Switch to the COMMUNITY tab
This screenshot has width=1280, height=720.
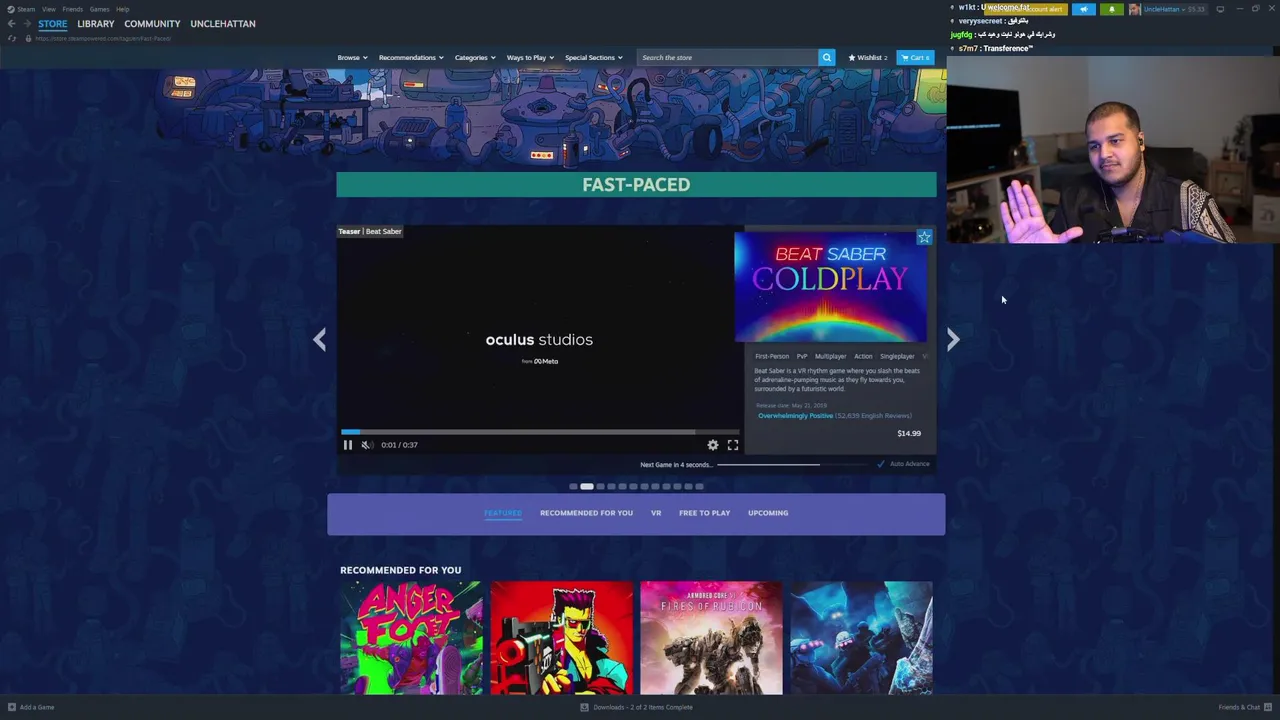point(152,24)
